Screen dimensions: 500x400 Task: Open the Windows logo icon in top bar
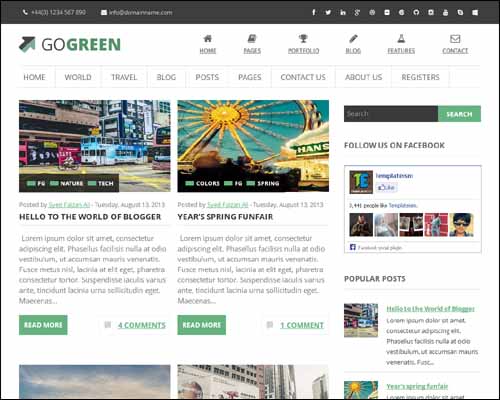click(x=475, y=12)
